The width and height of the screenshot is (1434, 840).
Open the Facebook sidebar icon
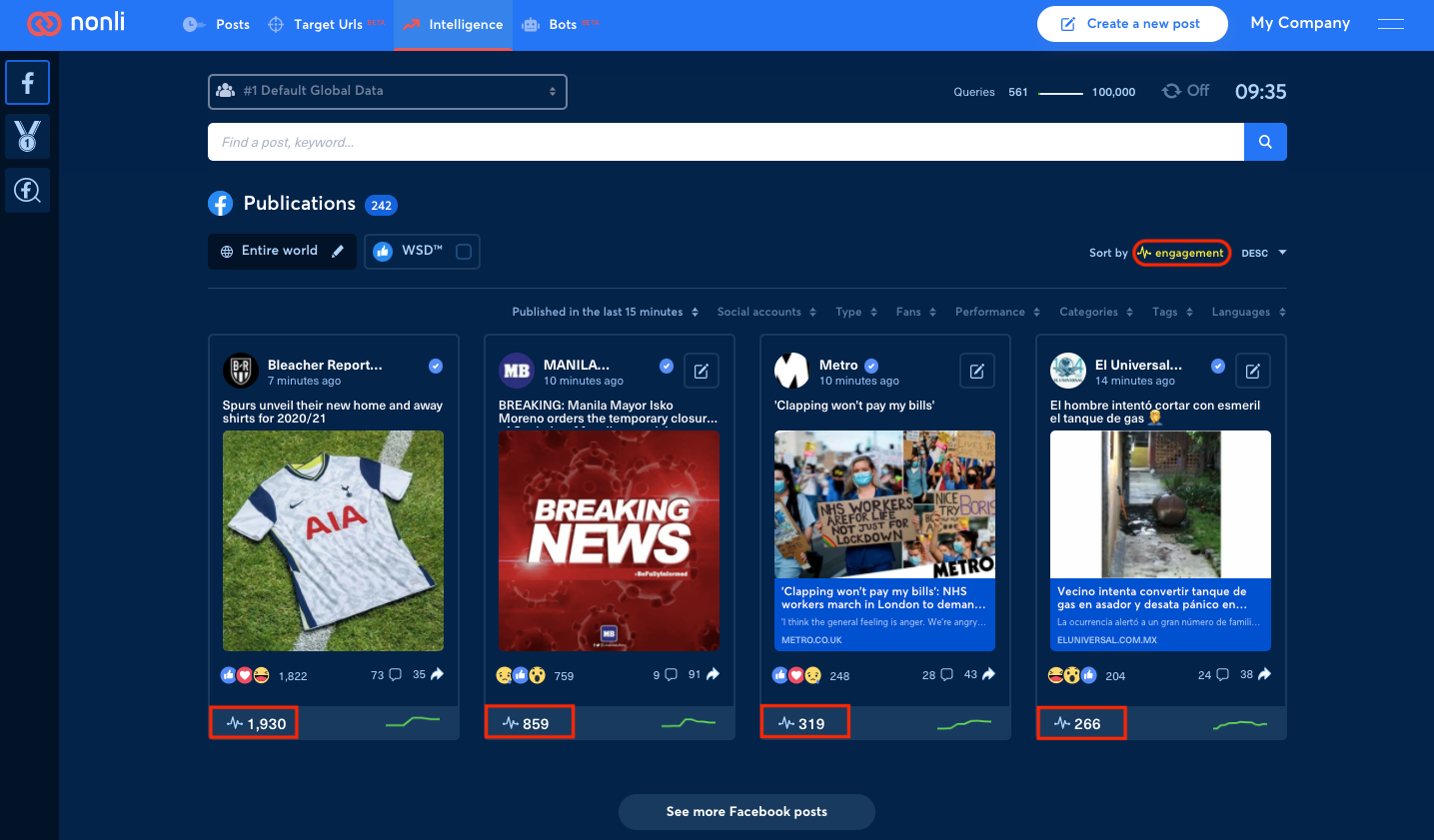point(28,83)
